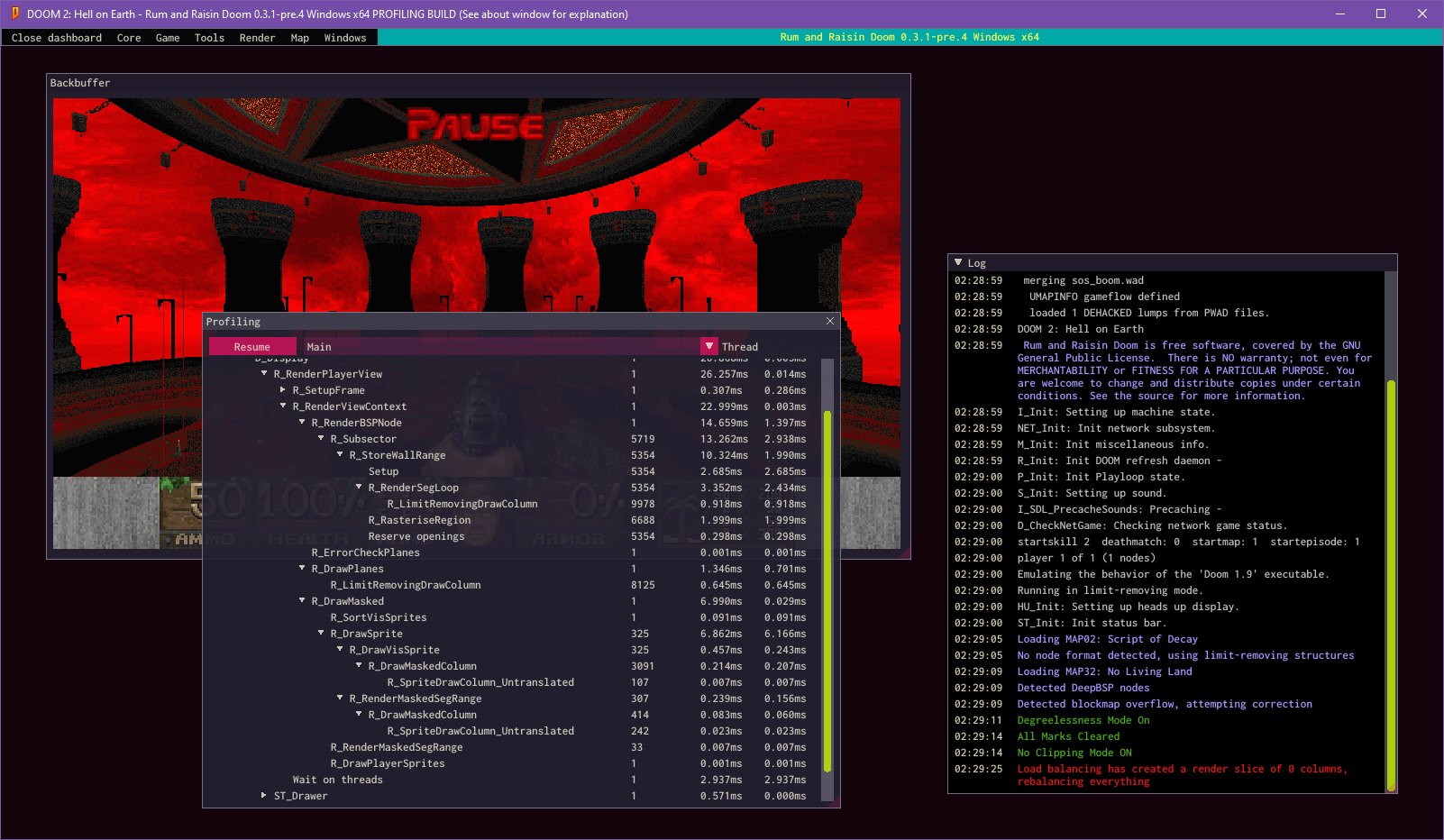Click the red 'Load balancing' log warning
The width and height of the screenshot is (1444, 840).
click(x=1182, y=775)
